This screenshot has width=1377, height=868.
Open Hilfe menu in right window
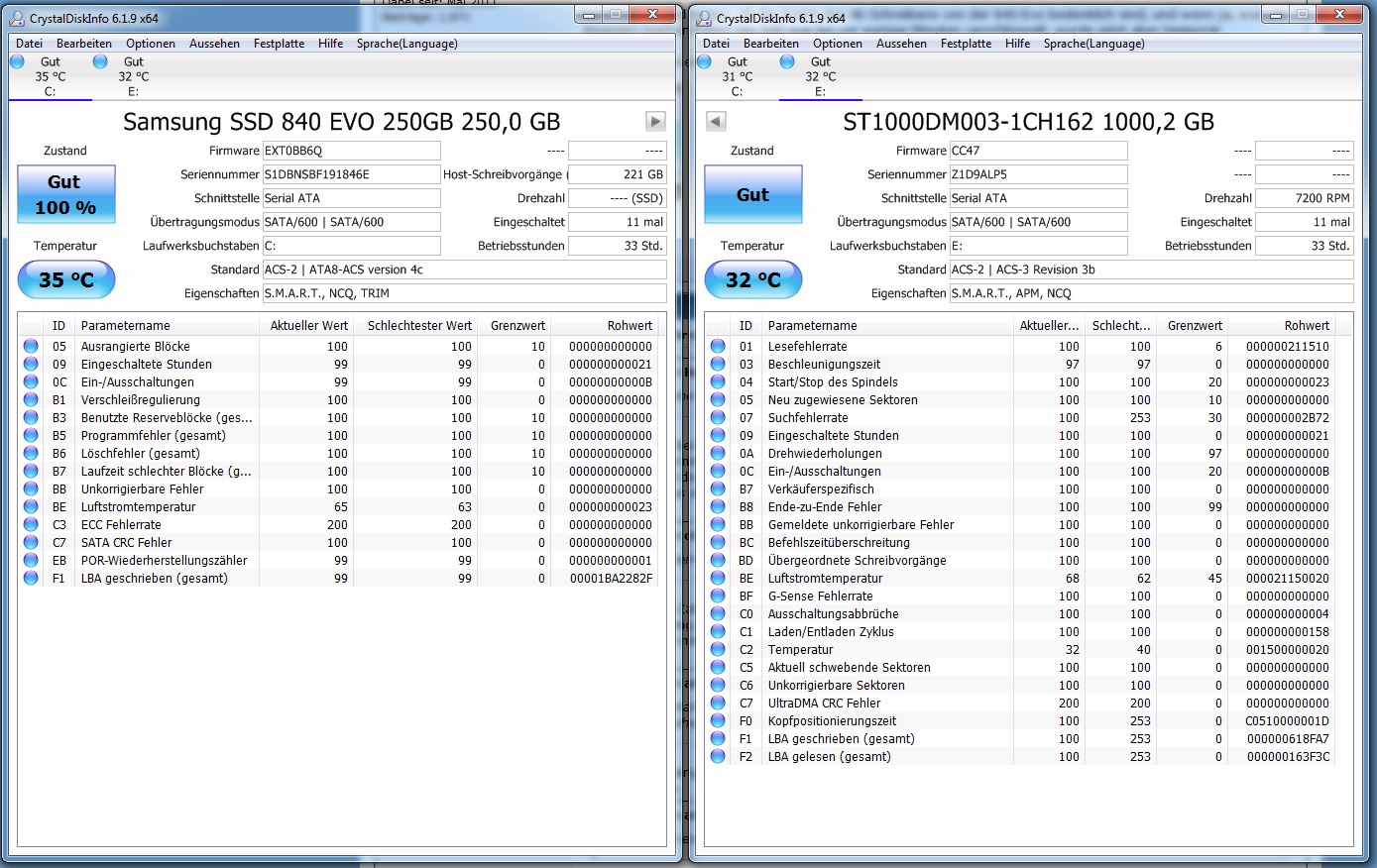tap(1018, 44)
